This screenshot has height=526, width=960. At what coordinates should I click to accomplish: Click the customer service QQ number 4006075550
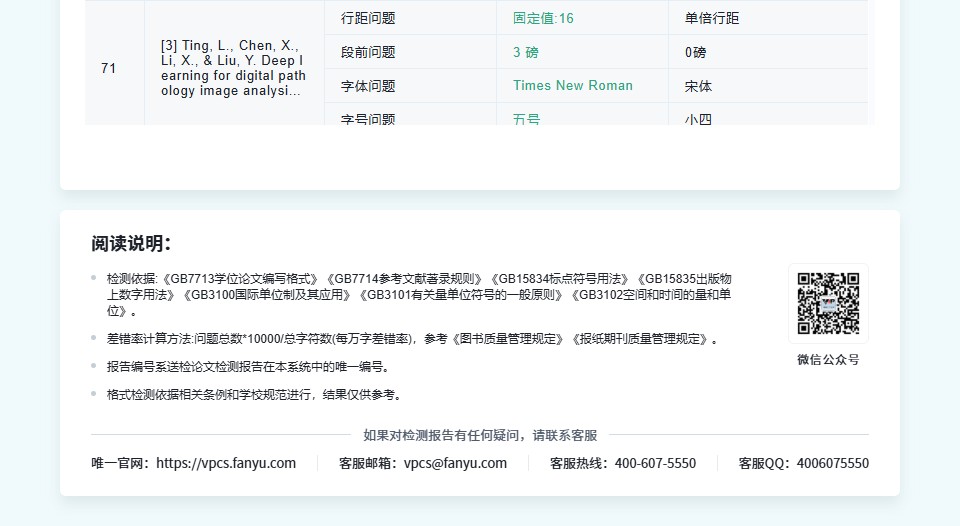pyautogui.click(x=833, y=463)
